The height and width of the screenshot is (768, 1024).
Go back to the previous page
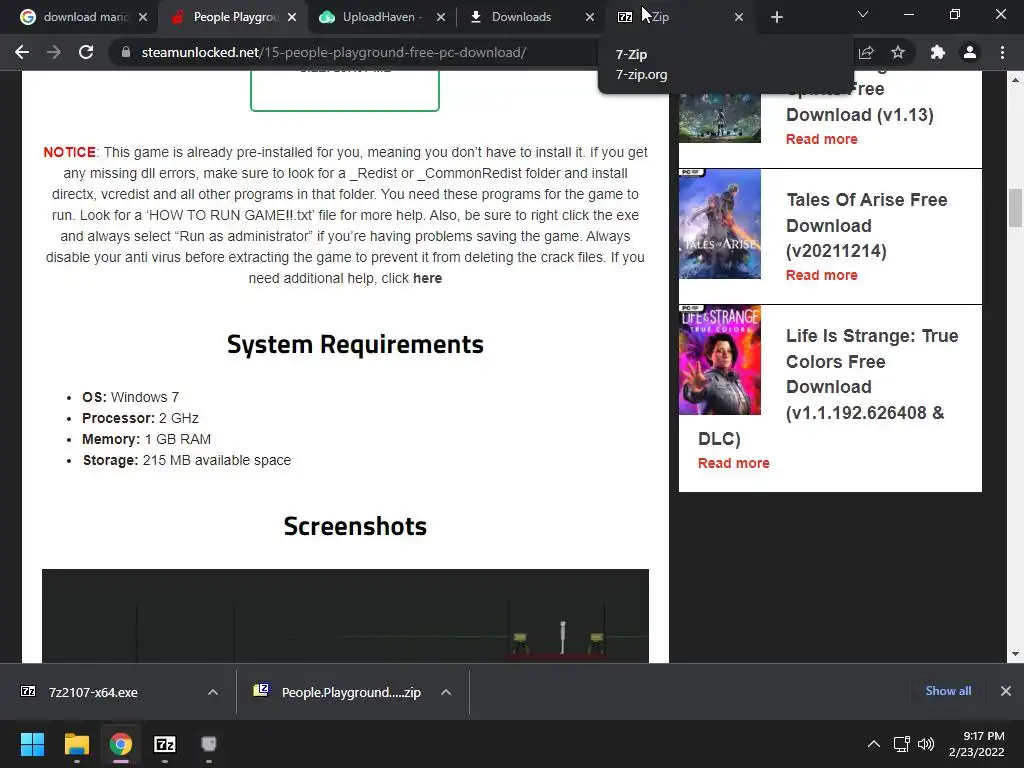point(22,52)
